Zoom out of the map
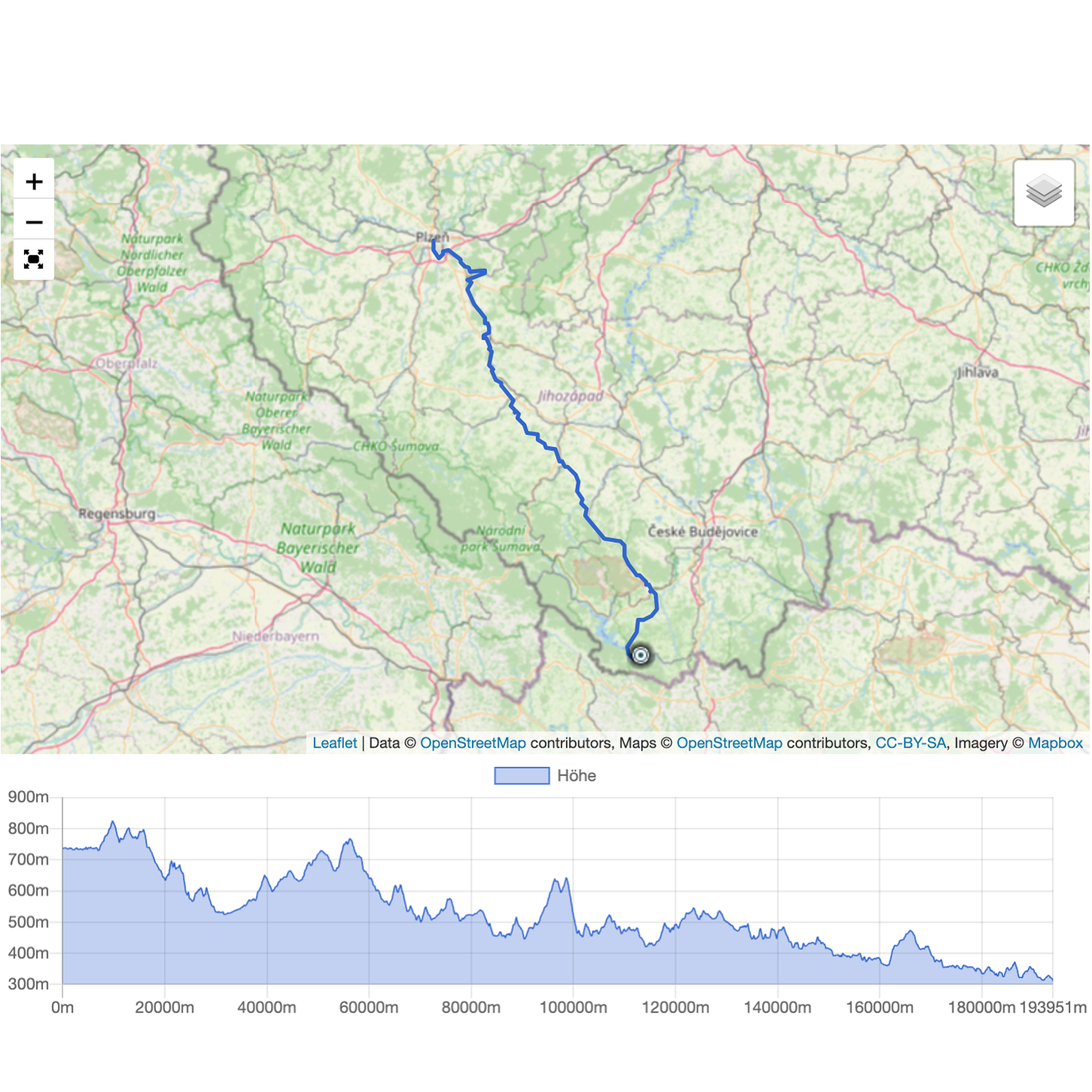Viewport: 1092px width, 1092px height. point(34,222)
